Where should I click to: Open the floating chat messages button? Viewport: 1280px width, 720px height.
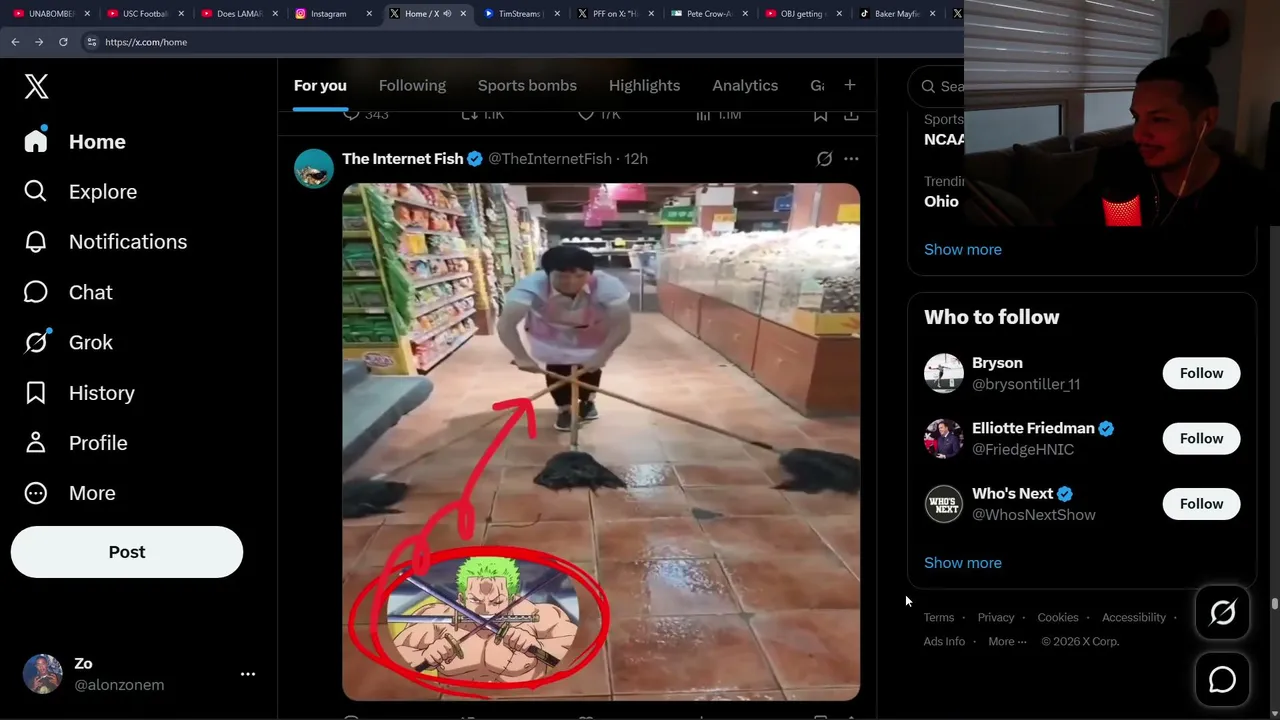[1222, 680]
